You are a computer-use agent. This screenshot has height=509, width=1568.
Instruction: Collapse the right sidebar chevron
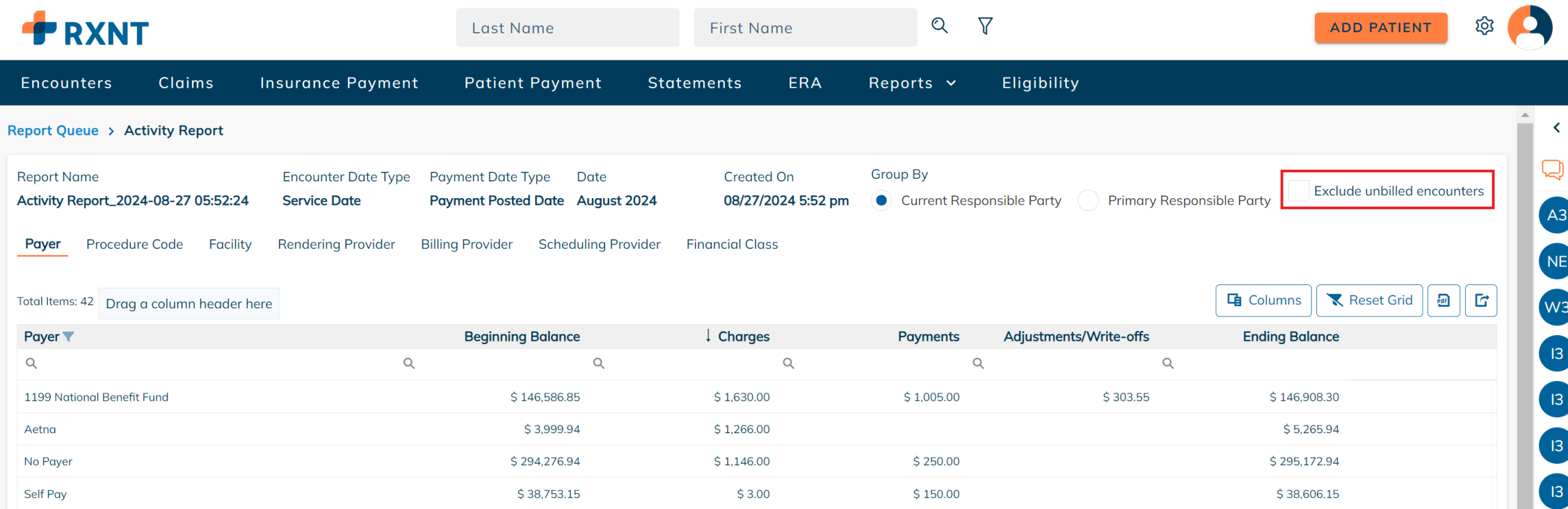[1556, 128]
